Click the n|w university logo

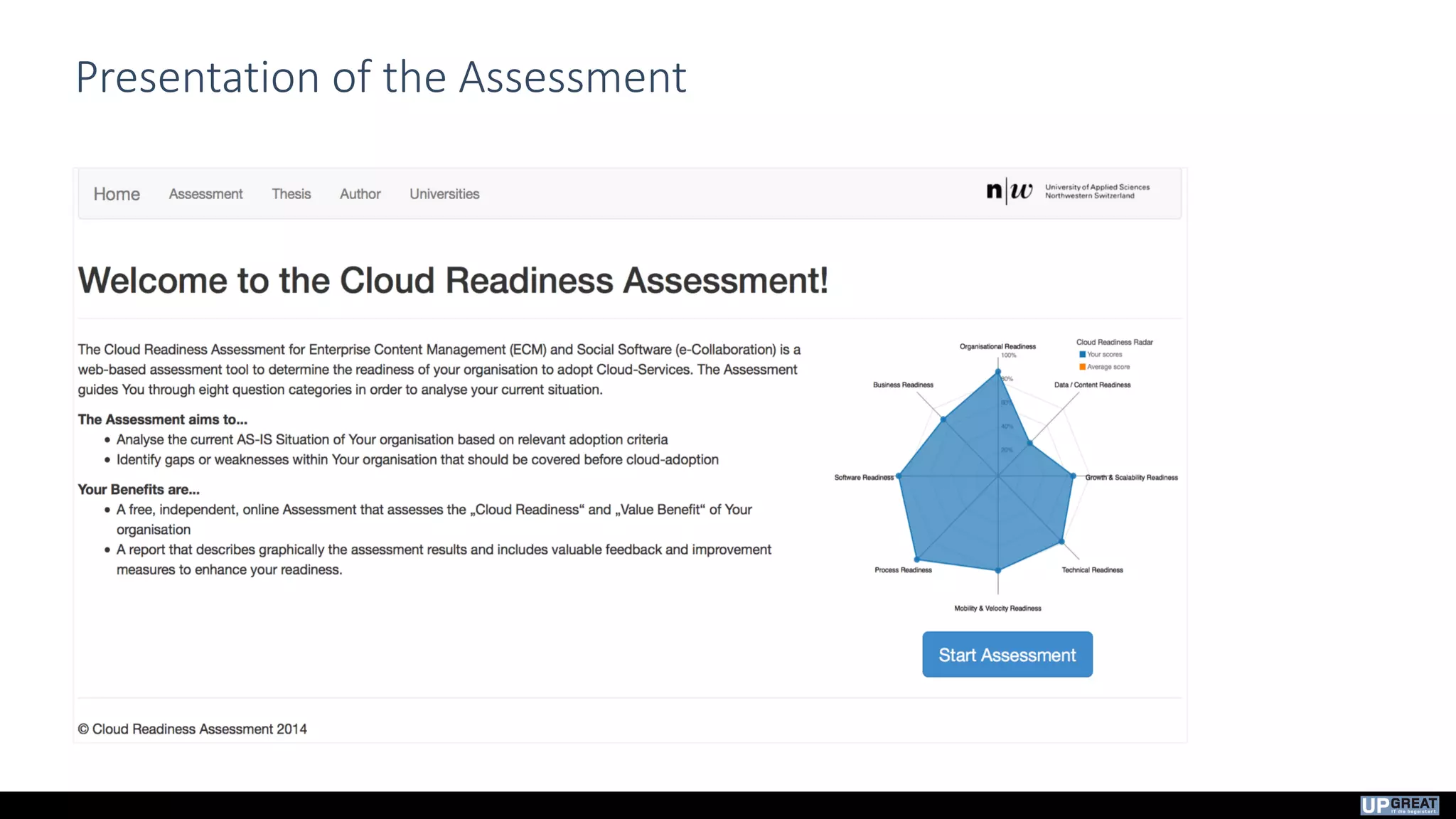1009,191
